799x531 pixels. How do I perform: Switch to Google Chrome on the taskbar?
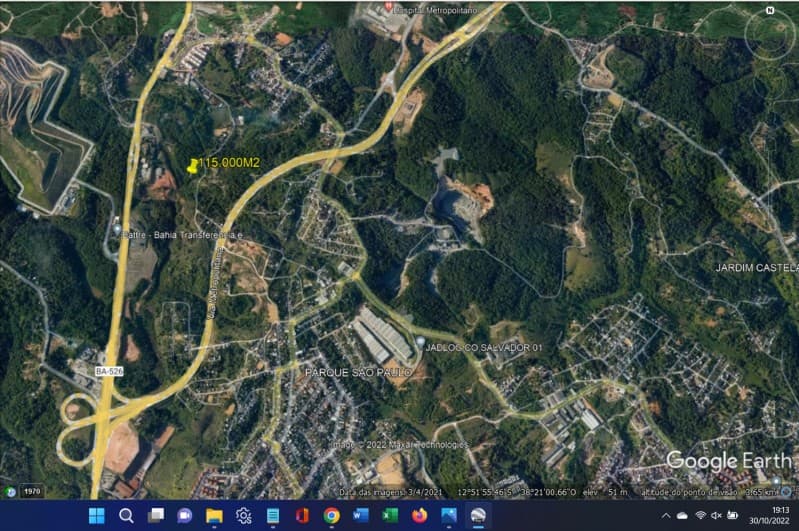point(331,516)
